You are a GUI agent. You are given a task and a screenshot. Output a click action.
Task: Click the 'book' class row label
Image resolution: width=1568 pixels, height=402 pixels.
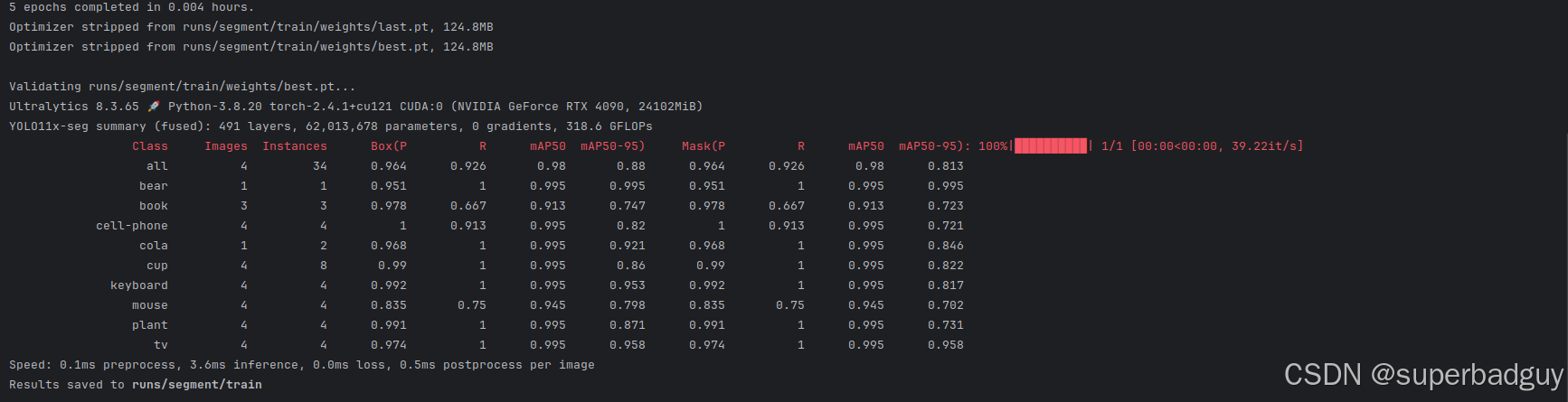(154, 206)
